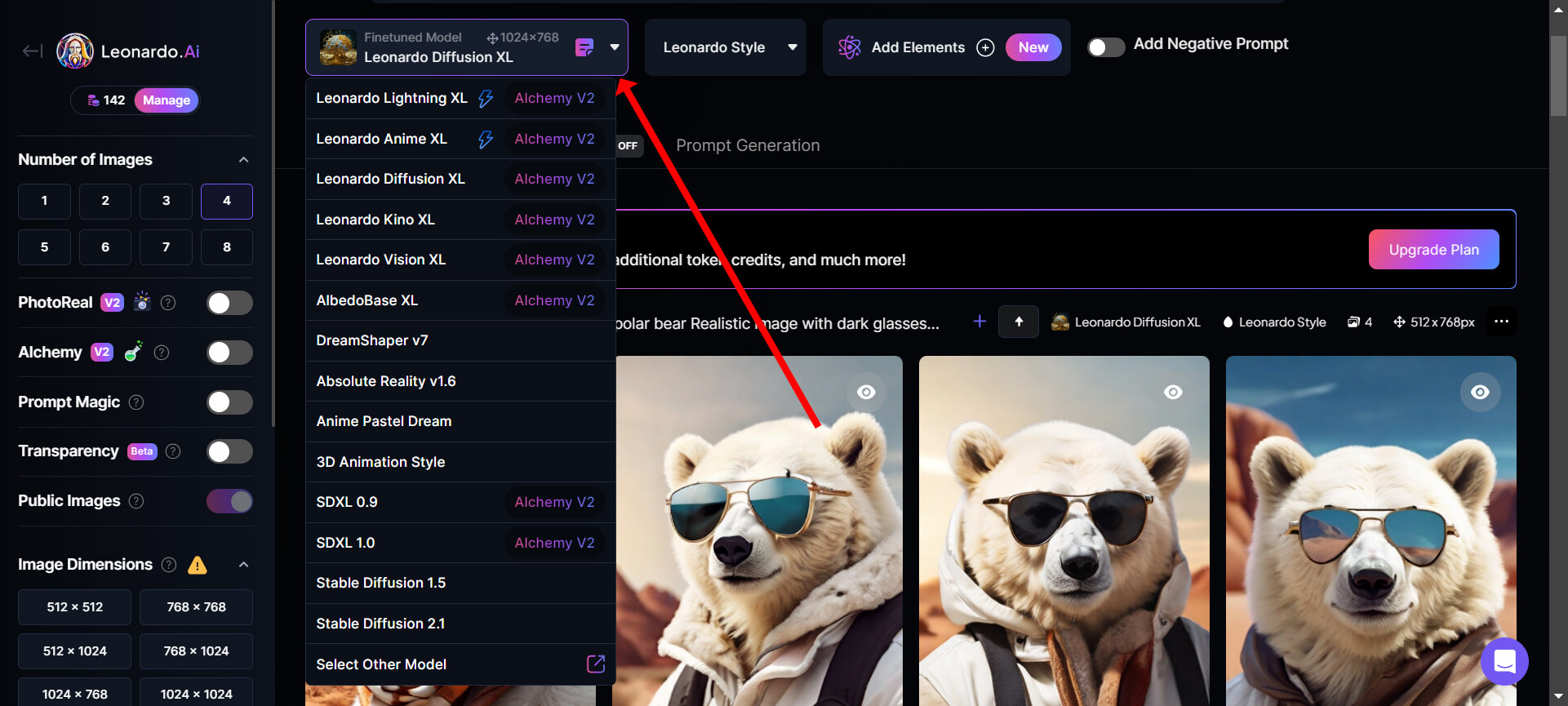The width and height of the screenshot is (1568, 706).
Task: Open the PhotoReal help question mark
Action: (x=168, y=303)
